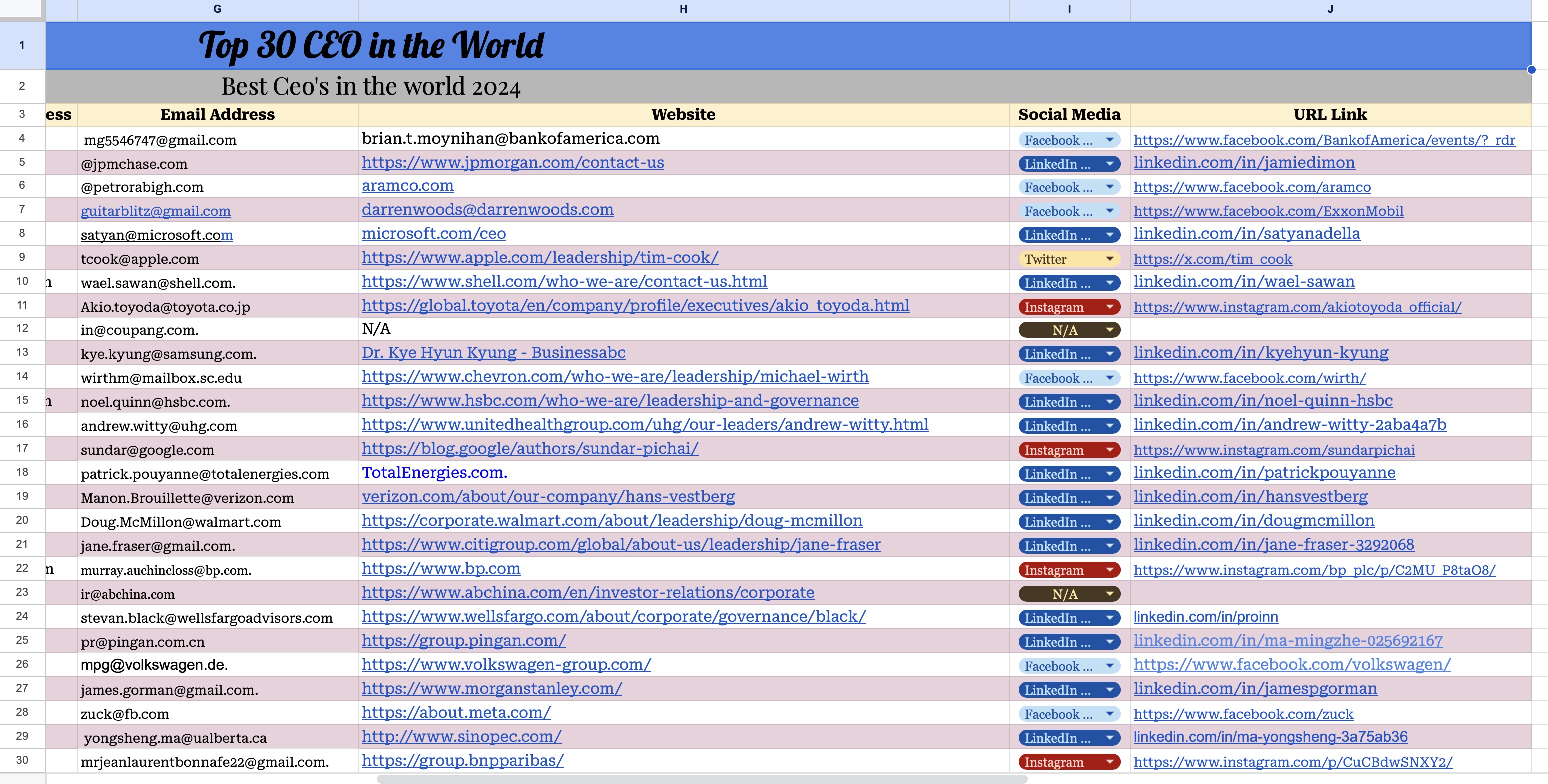Screen dimensions: 1548x784
Task: Open the TotalEnergies.com link
Action: click(434, 473)
